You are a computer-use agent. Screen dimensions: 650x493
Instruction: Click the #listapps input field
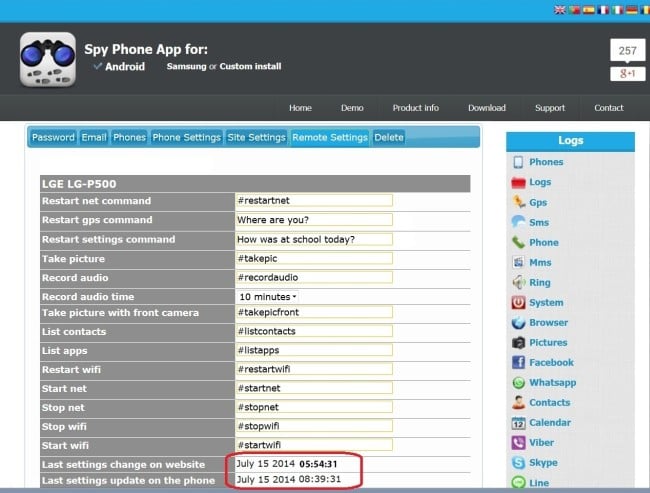314,350
